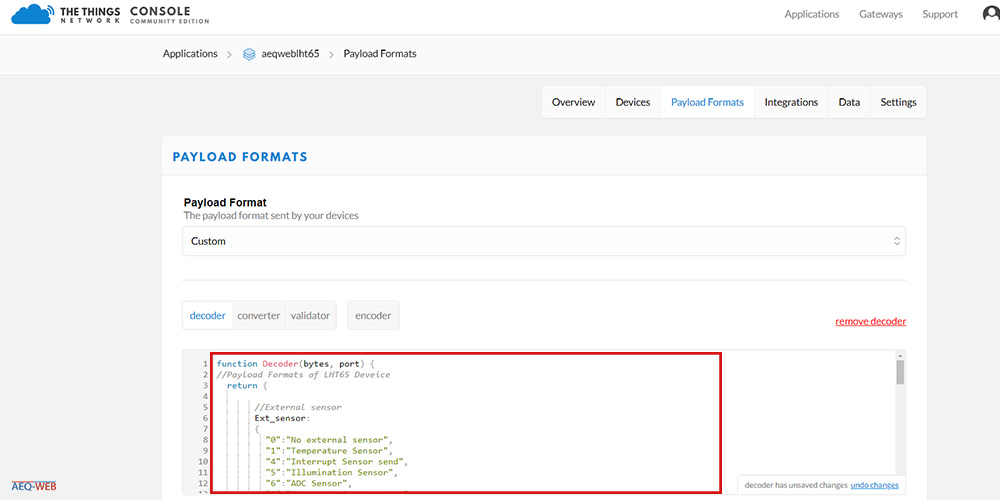Switch to the Overview tab
Image resolution: width=1000 pixels, height=500 pixels.
tap(573, 102)
